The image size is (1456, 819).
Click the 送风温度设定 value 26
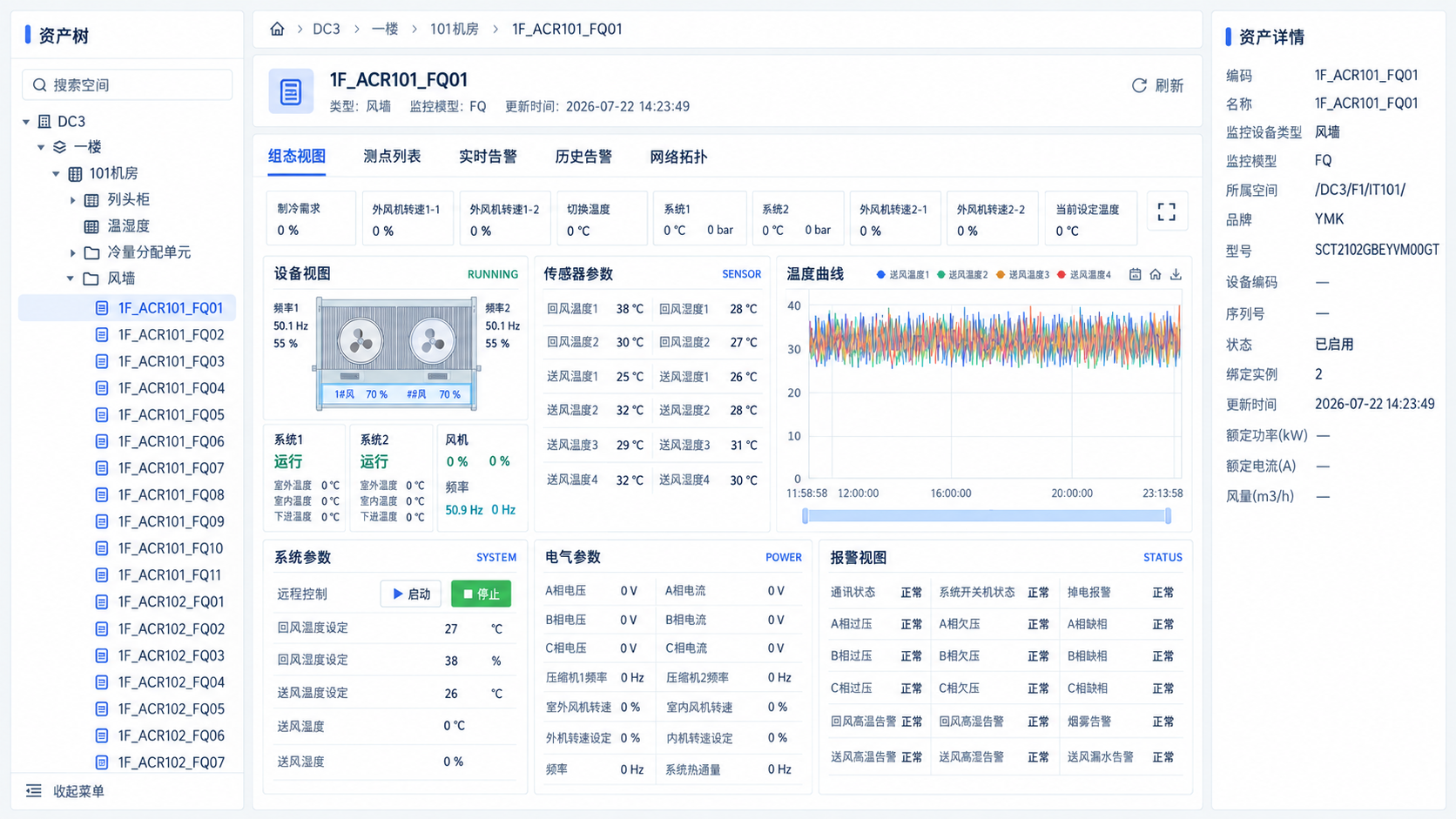(x=451, y=694)
